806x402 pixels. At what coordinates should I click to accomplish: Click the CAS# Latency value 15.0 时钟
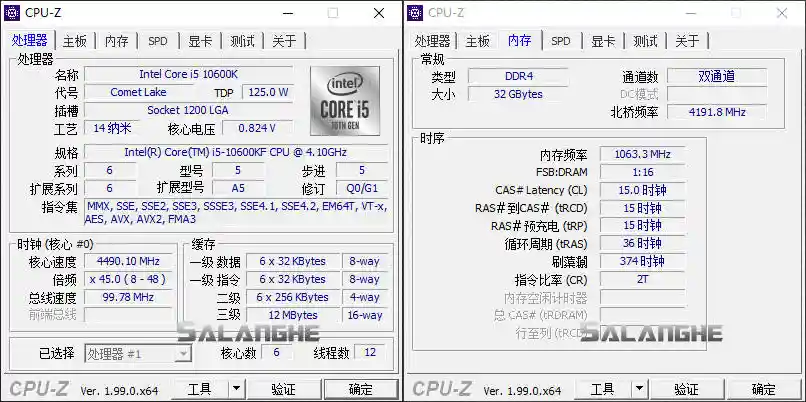[643, 190]
